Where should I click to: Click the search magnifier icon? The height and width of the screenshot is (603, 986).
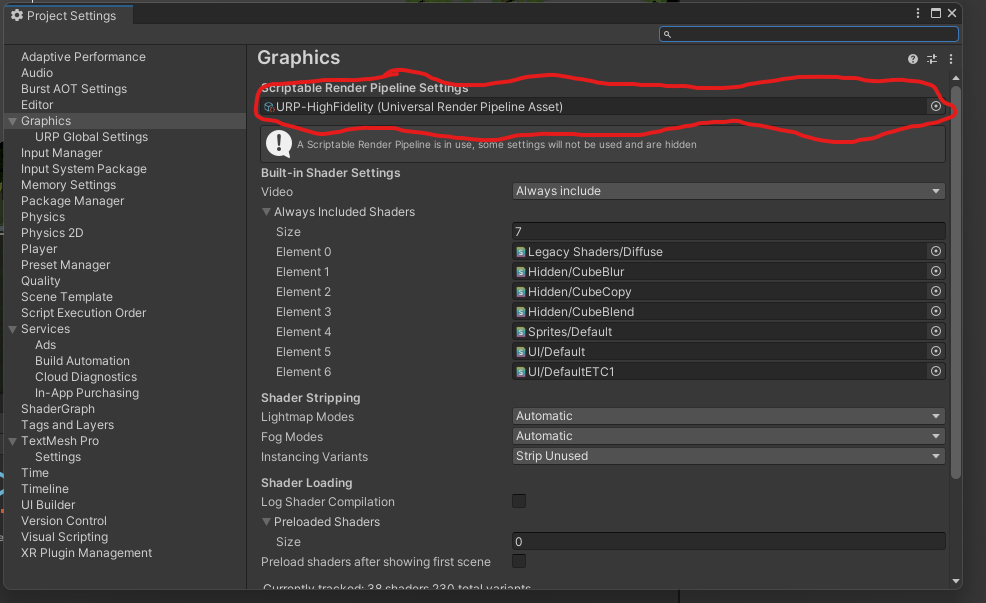pyautogui.click(x=666, y=33)
